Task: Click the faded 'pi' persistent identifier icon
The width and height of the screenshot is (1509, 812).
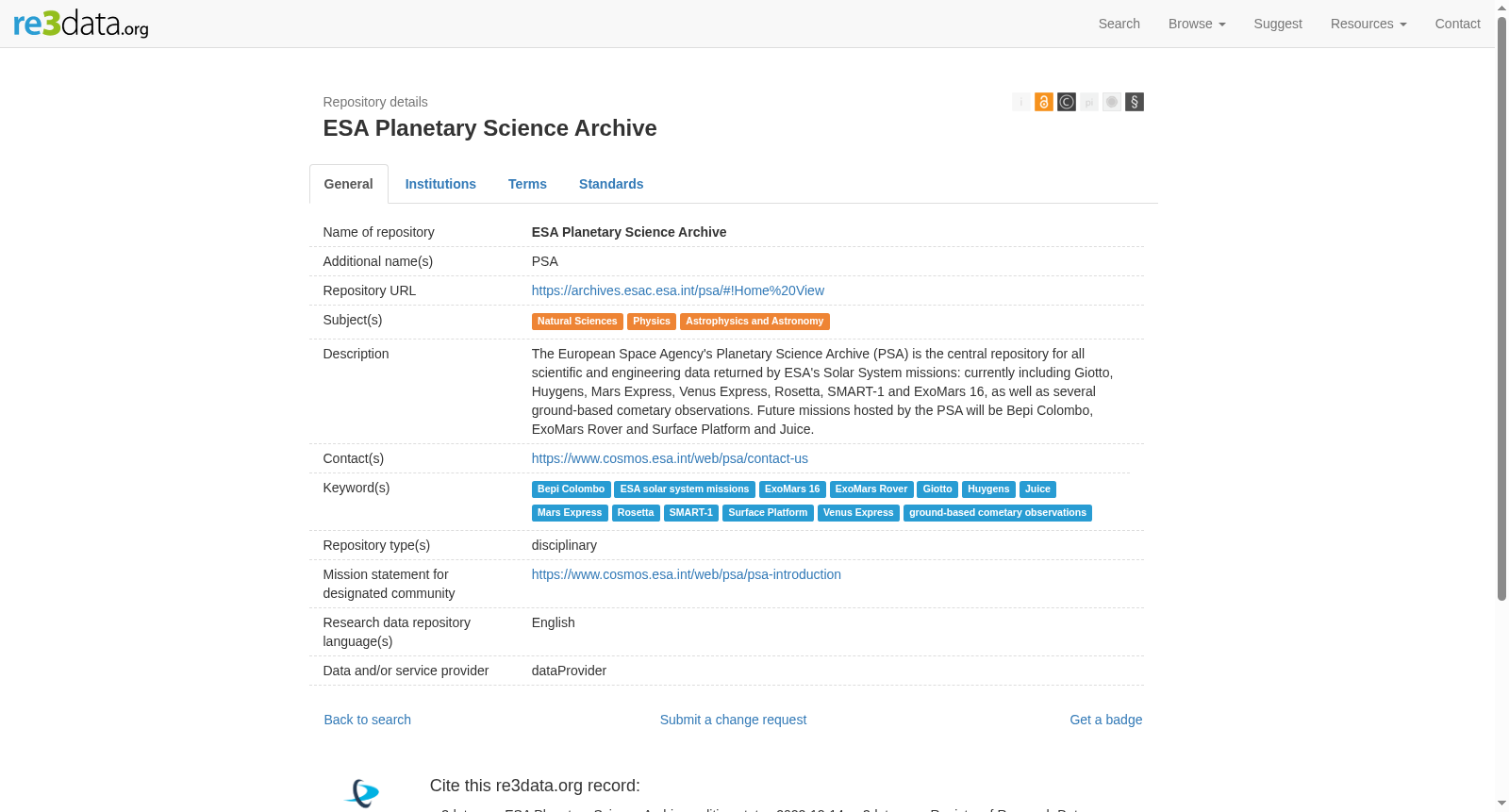Action: [x=1088, y=102]
